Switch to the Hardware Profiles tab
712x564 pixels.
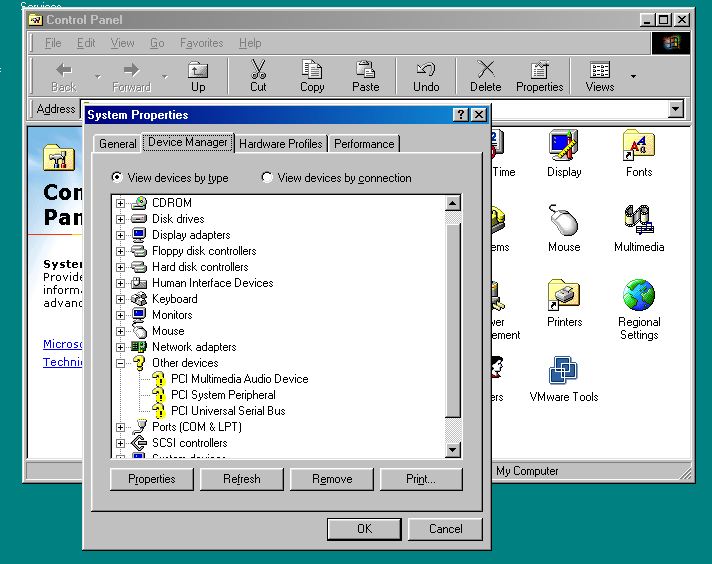pyautogui.click(x=281, y=143)
